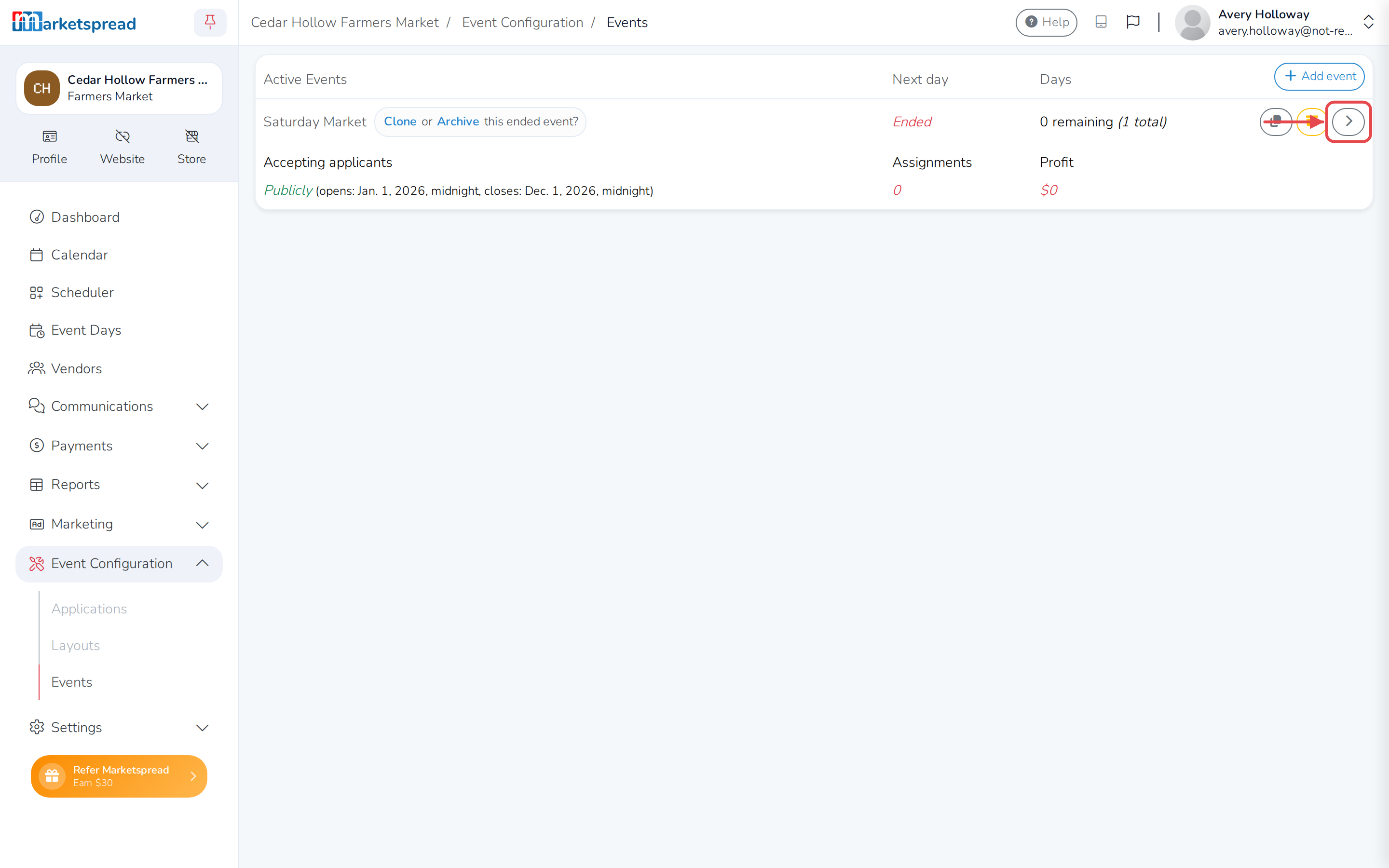Open Layouts under Event Configuration

pos(75,645)
